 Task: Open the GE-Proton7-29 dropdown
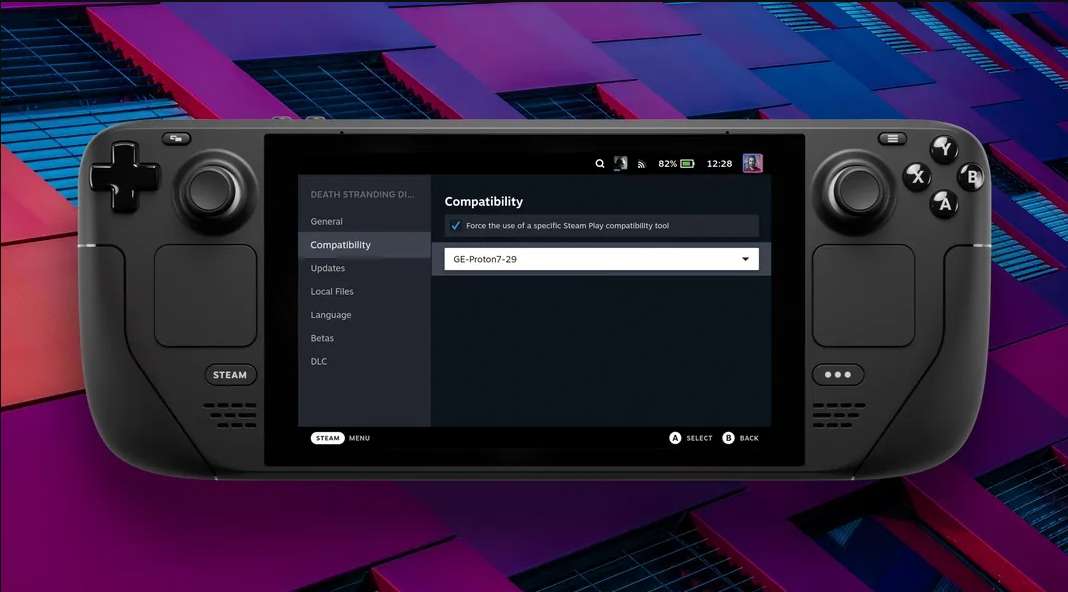[601, 259]
